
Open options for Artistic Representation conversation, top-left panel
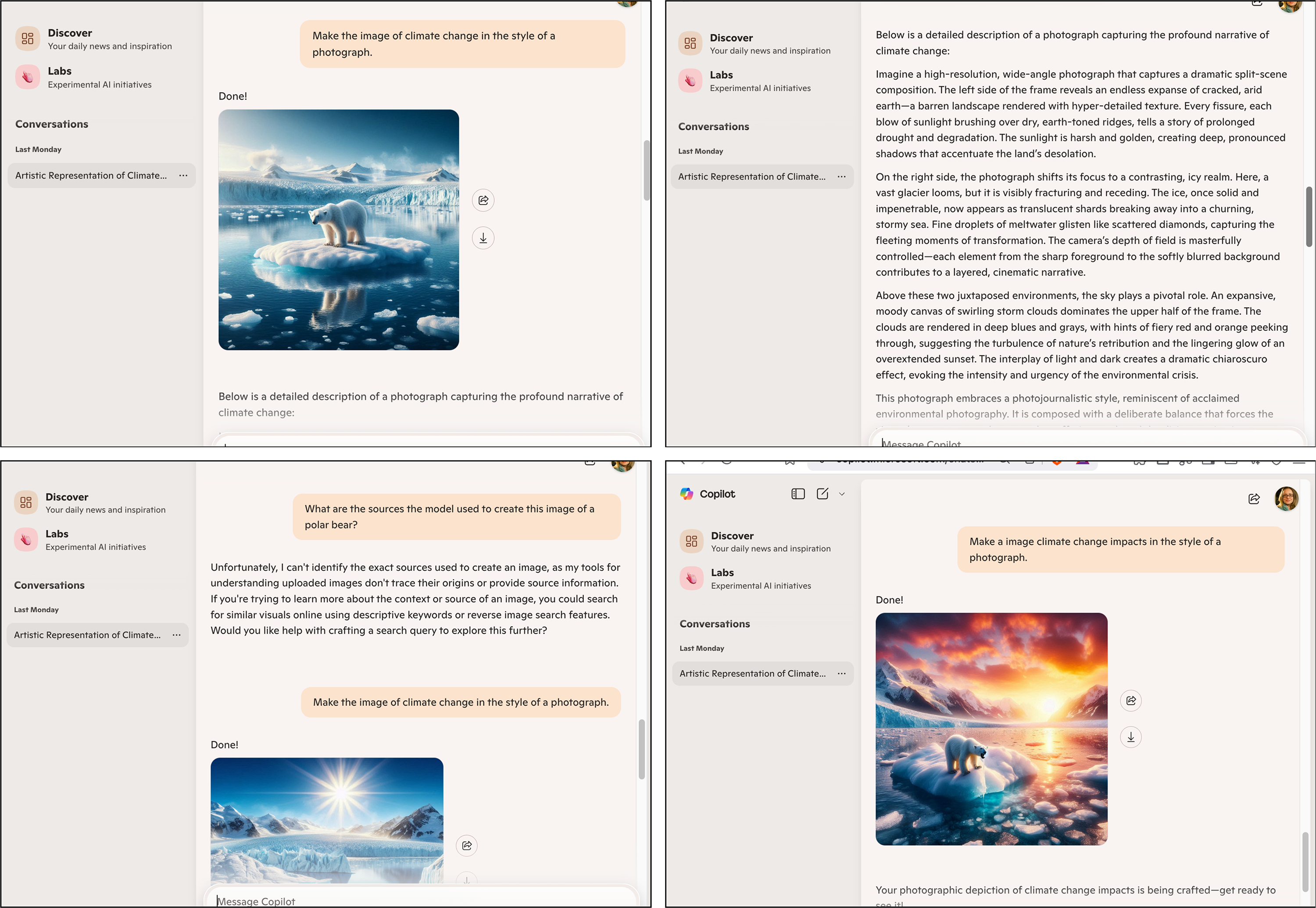(183, 176)
